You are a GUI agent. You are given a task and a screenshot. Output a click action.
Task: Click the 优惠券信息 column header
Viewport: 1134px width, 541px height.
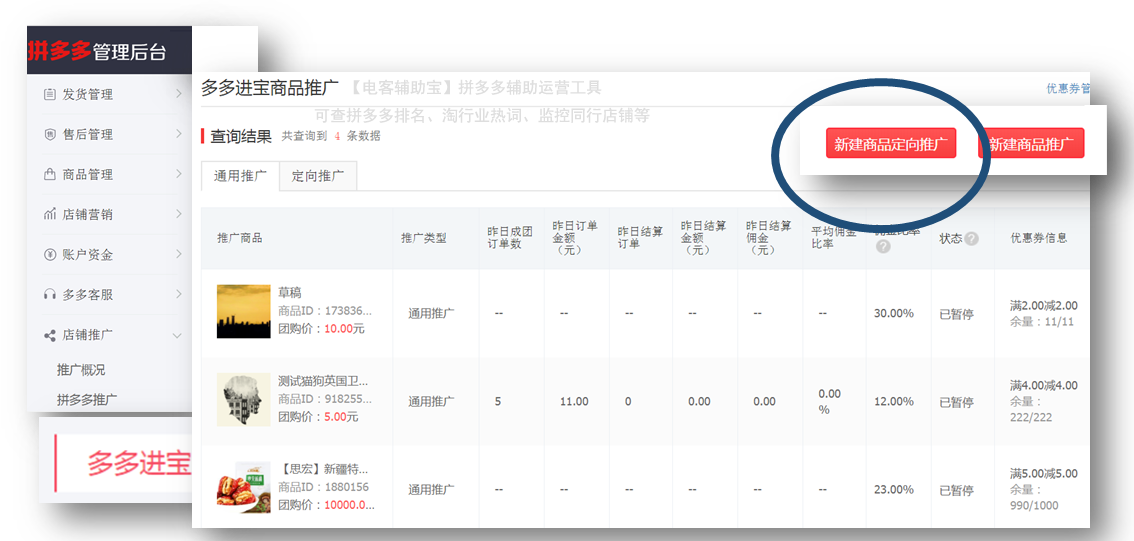[1039, 238]
